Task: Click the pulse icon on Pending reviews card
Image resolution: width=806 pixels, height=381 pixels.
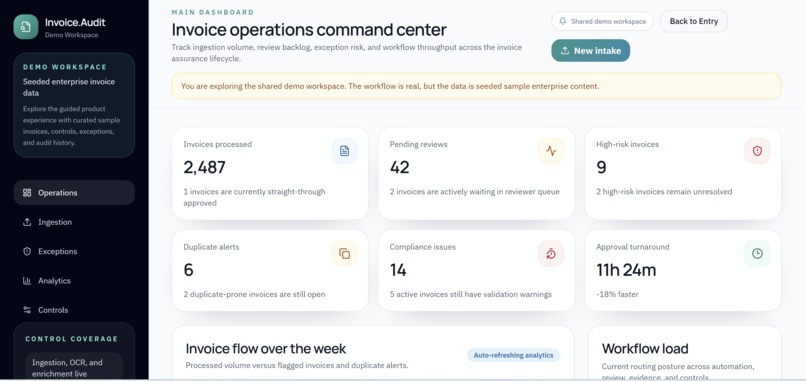Action: (551, 151)
